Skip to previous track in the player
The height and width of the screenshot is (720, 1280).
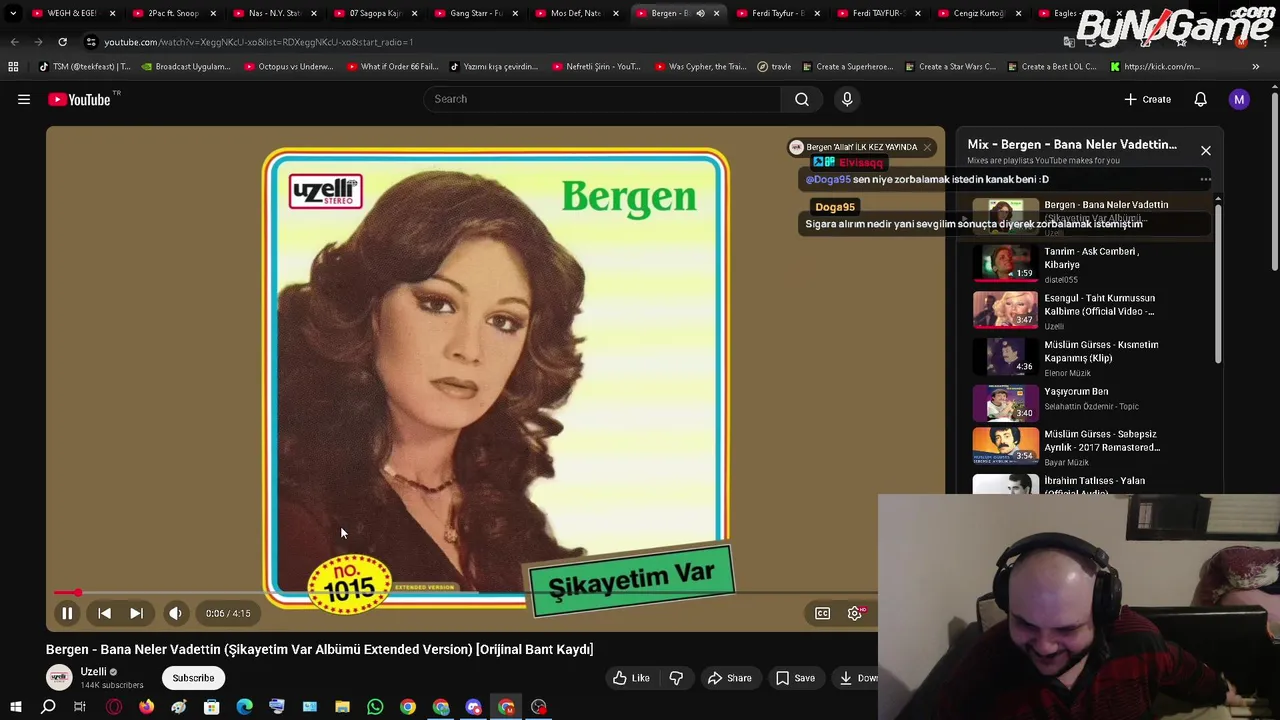click(104, 613)
